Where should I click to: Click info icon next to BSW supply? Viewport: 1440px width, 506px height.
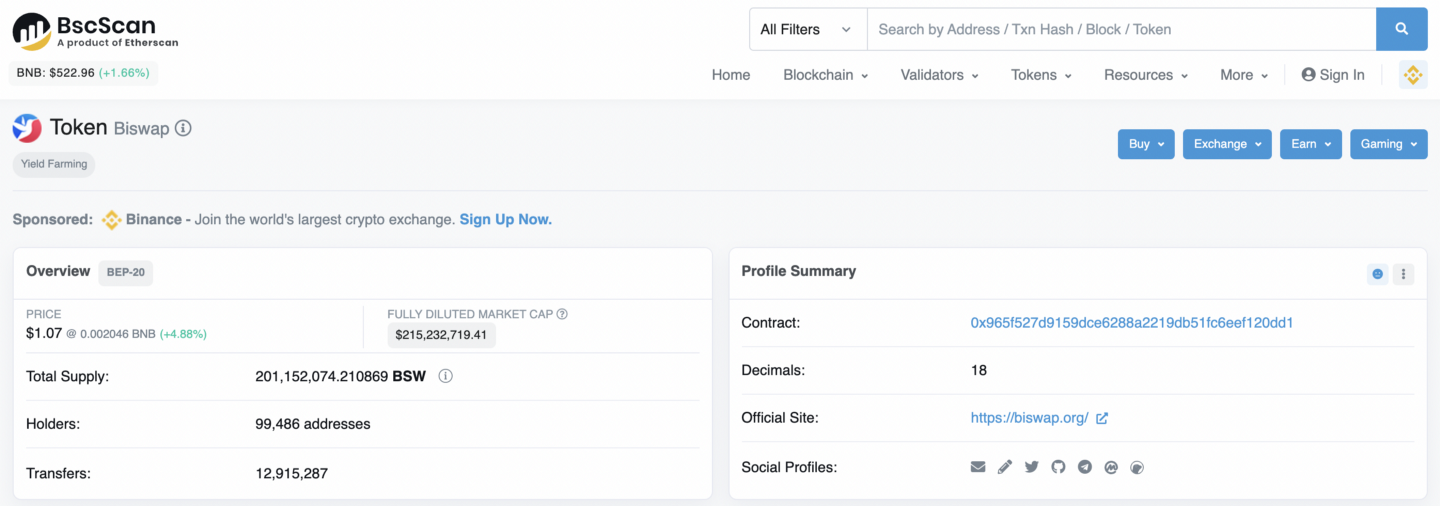[x=446, y=376]
